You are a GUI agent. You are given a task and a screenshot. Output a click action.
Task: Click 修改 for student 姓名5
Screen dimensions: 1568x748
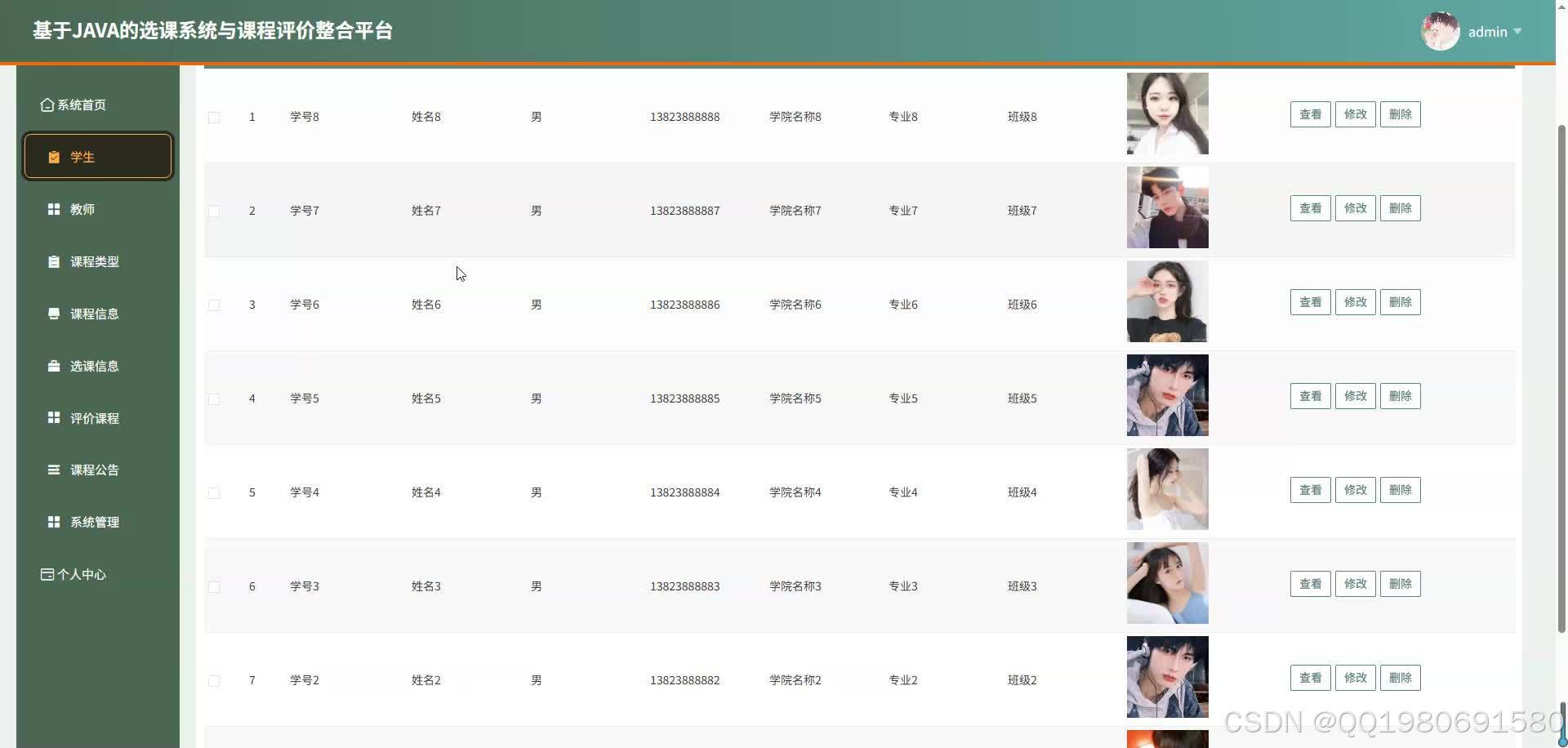pyautogui.click(x=1355, y=396)
